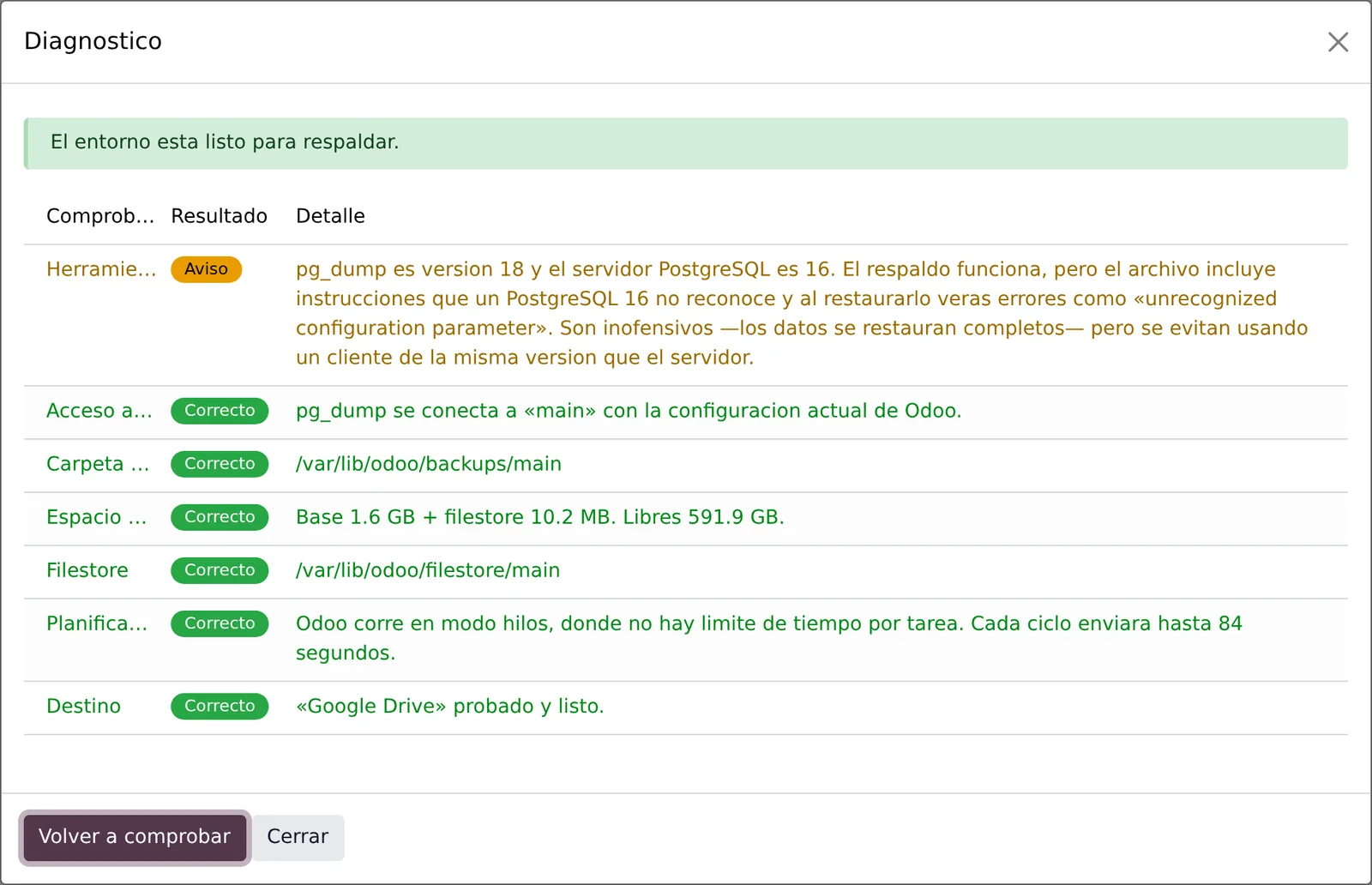Viewport: 1372px width, 885px height.
Task: Click the Correcto badge in Destino row
Action: 220,706
